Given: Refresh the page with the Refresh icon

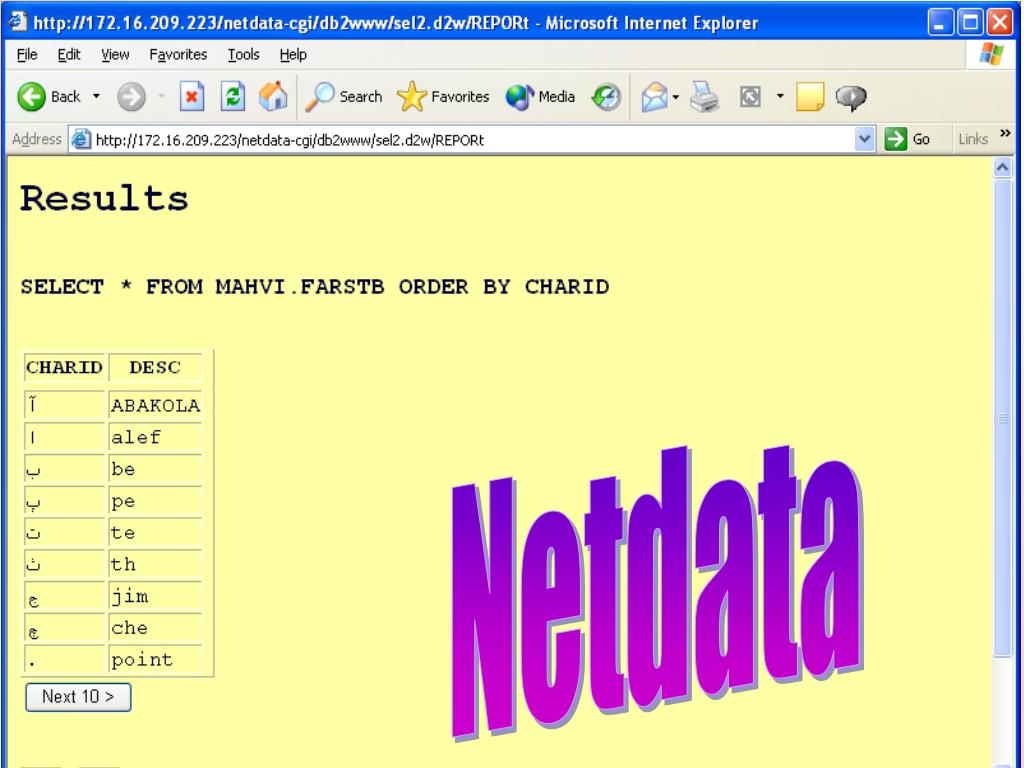Looking at the screenshot, I should coord(232,97).
